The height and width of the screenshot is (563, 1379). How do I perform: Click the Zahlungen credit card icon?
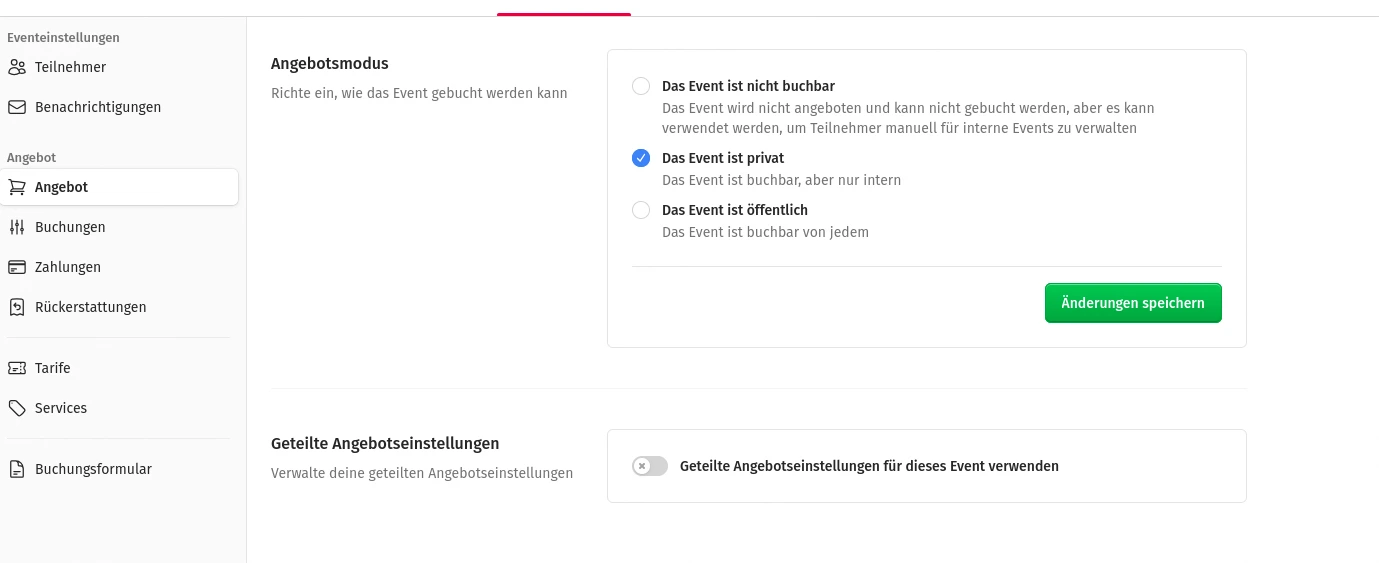coord(17,267)
